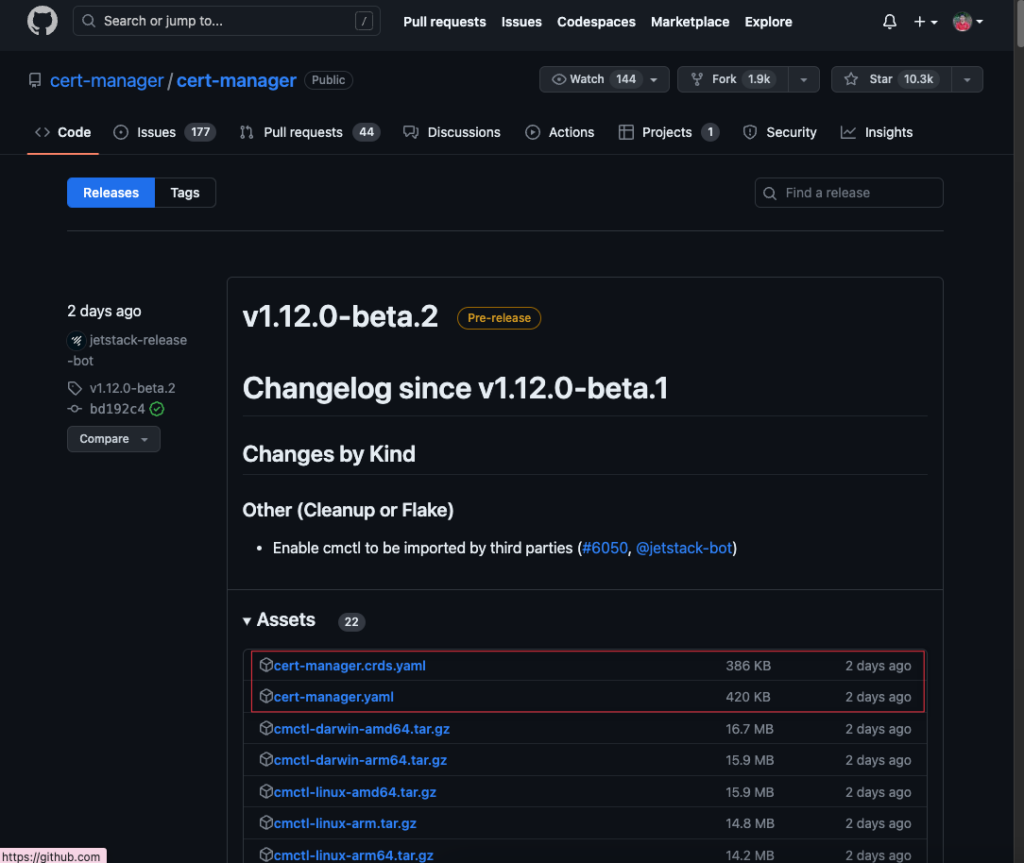Click the Pre-release badge
The width and height of the screenshot is (1024, 863).
coord(499,318)
